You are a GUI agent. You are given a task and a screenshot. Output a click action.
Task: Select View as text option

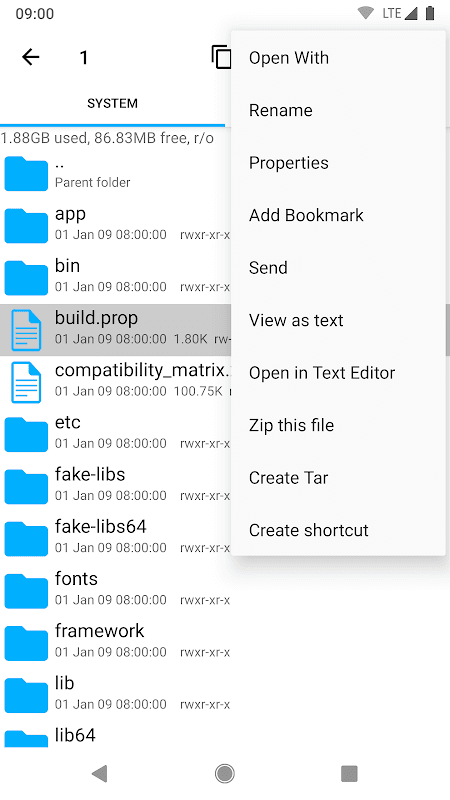point(338,320)
